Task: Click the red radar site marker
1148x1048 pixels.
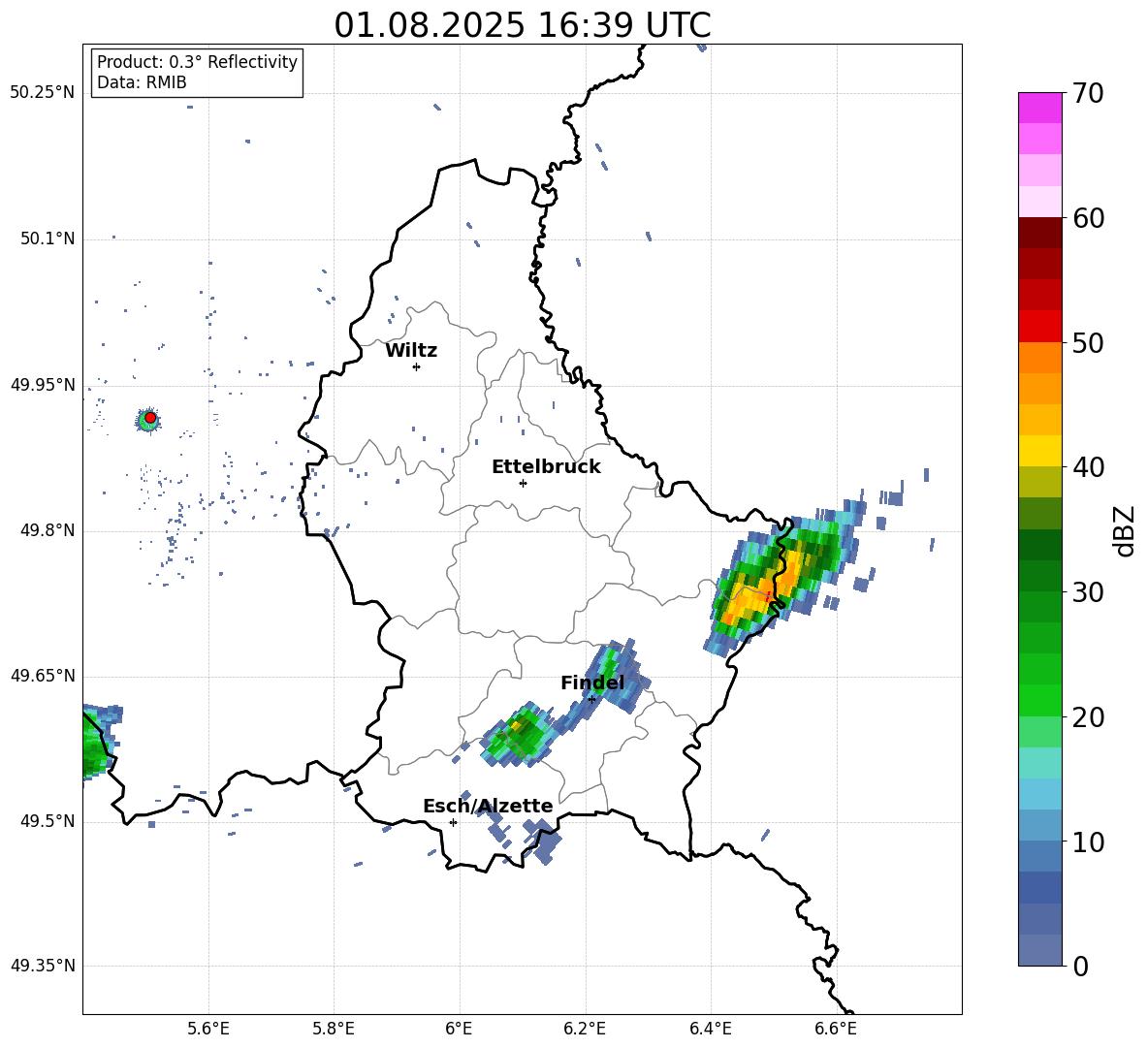Action: coord(150,418)
